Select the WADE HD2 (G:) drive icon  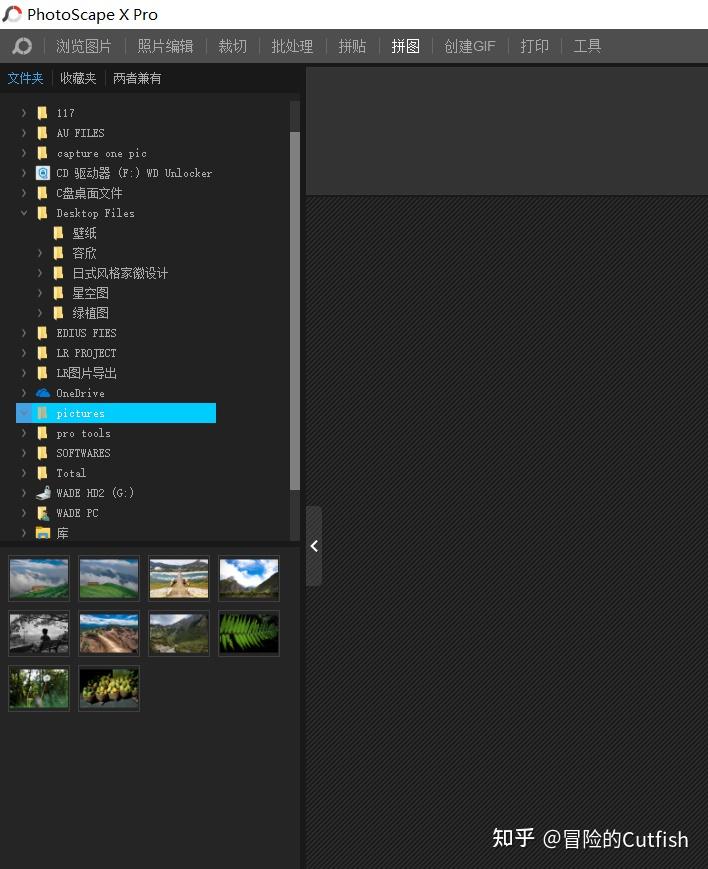coord(43,493)
